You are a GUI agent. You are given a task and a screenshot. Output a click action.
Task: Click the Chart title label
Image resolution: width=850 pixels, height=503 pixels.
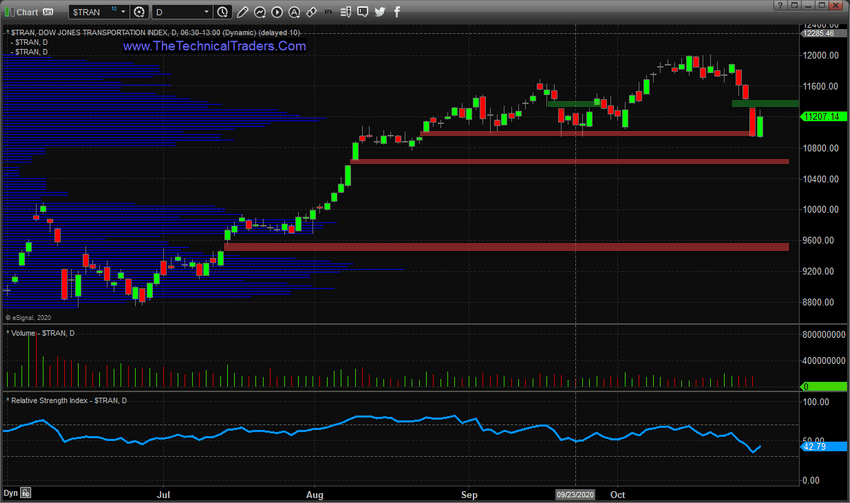pos(27,12)
